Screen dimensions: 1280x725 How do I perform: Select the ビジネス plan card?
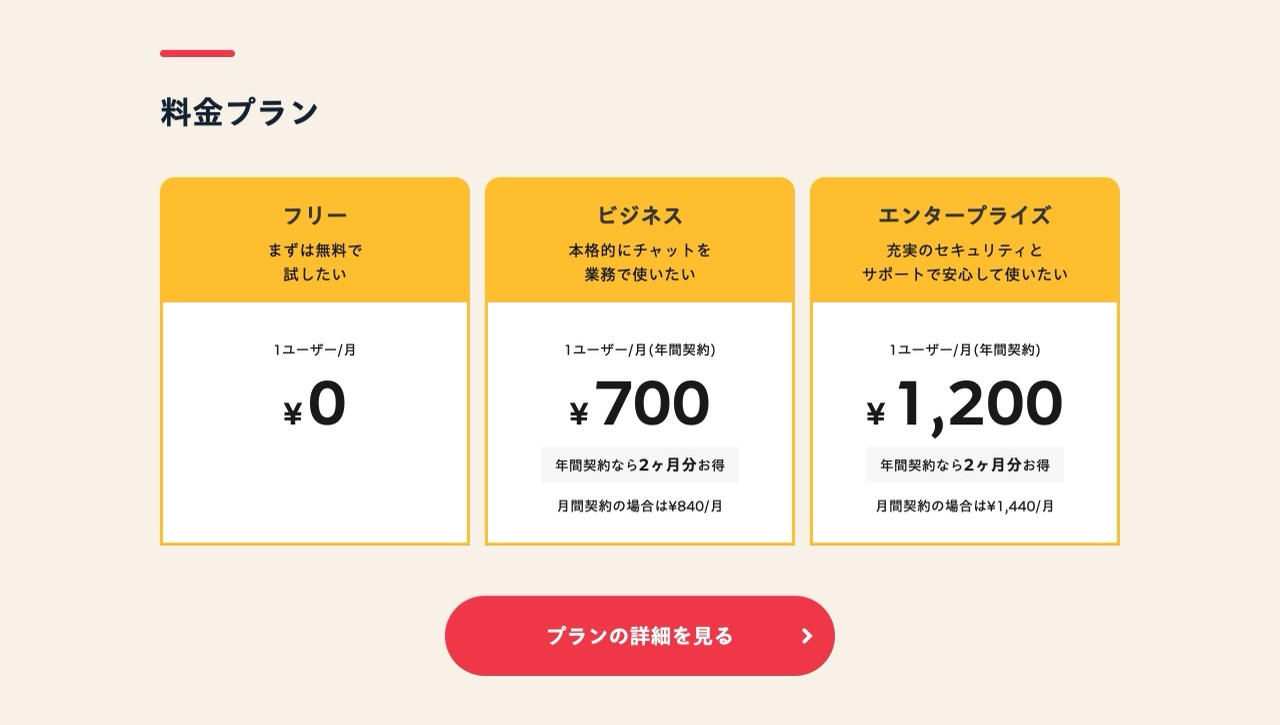639,360
